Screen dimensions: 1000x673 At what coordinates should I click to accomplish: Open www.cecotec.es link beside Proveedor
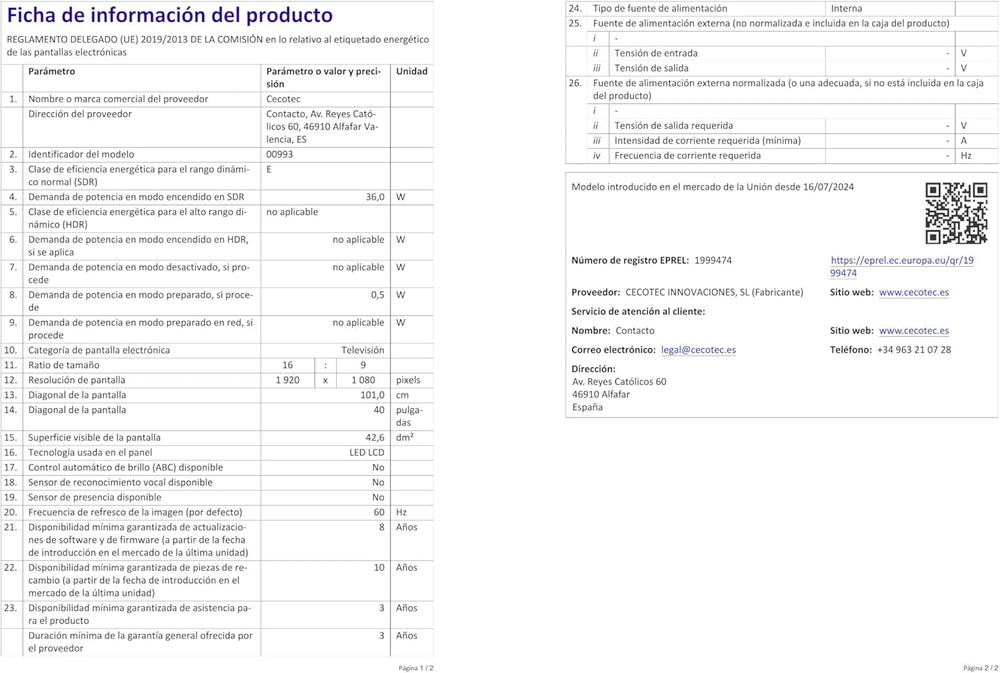click(x=914, y=292)
